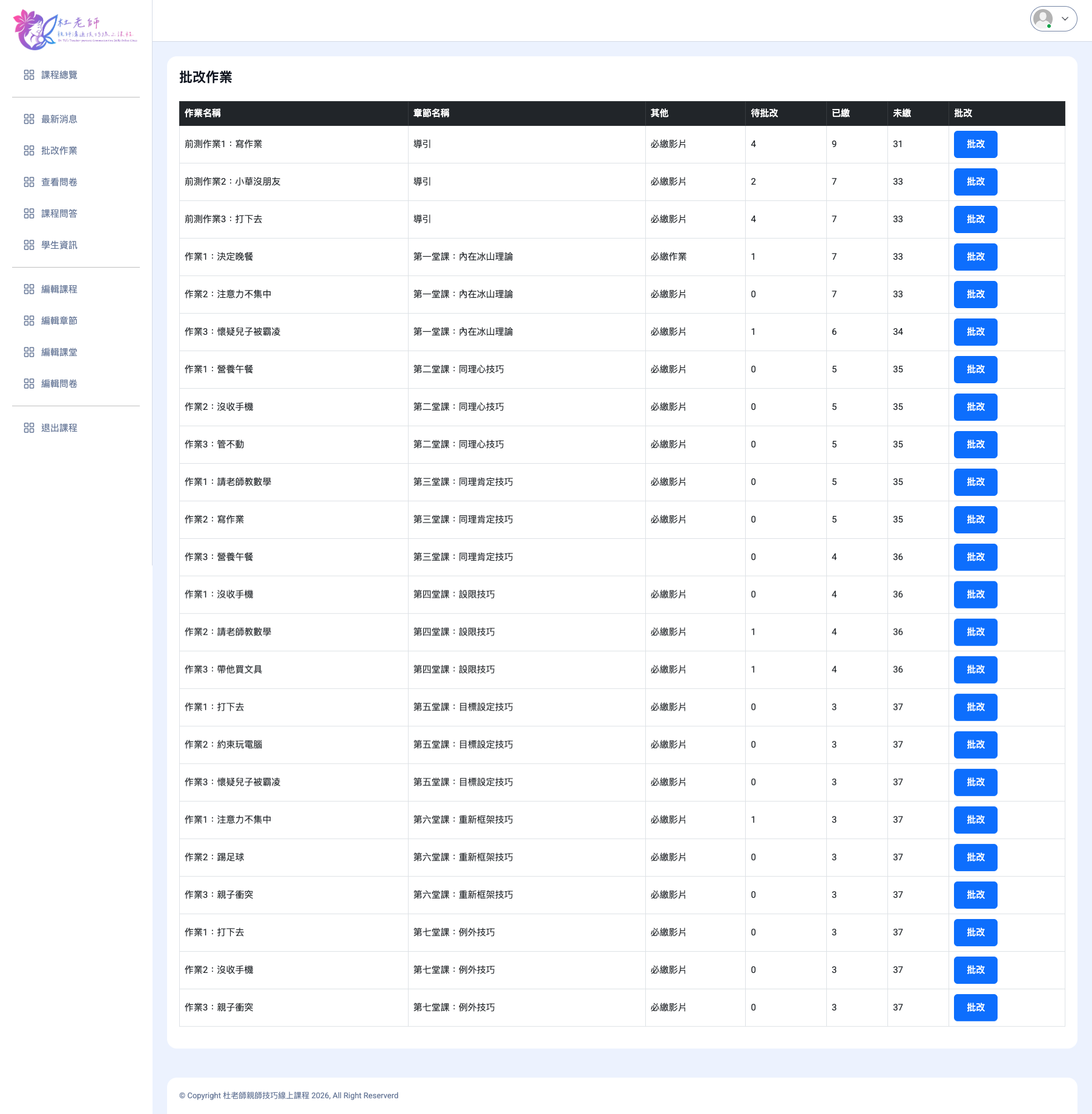Viewport: 1092px width, 1114px height.
Task: Click the grid icon beside 編輯課程
Action: (x=29, y=289)
